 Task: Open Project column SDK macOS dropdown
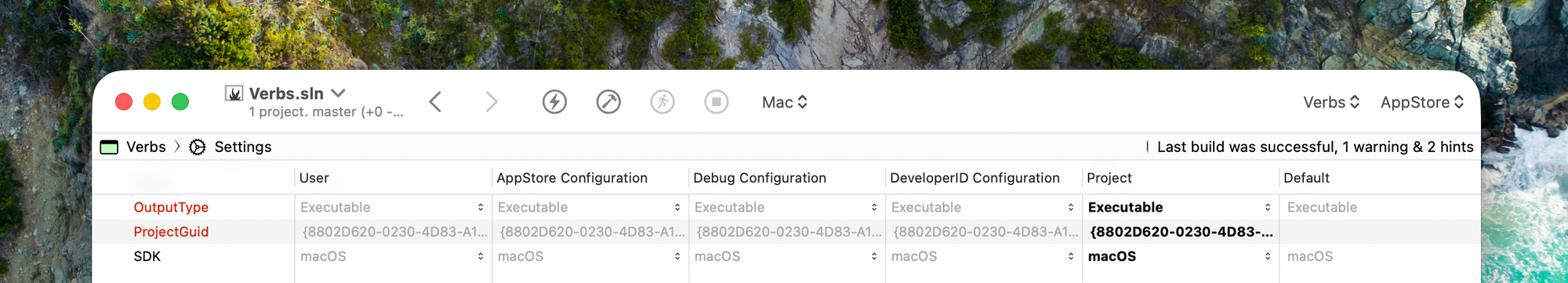(1180, 256)
